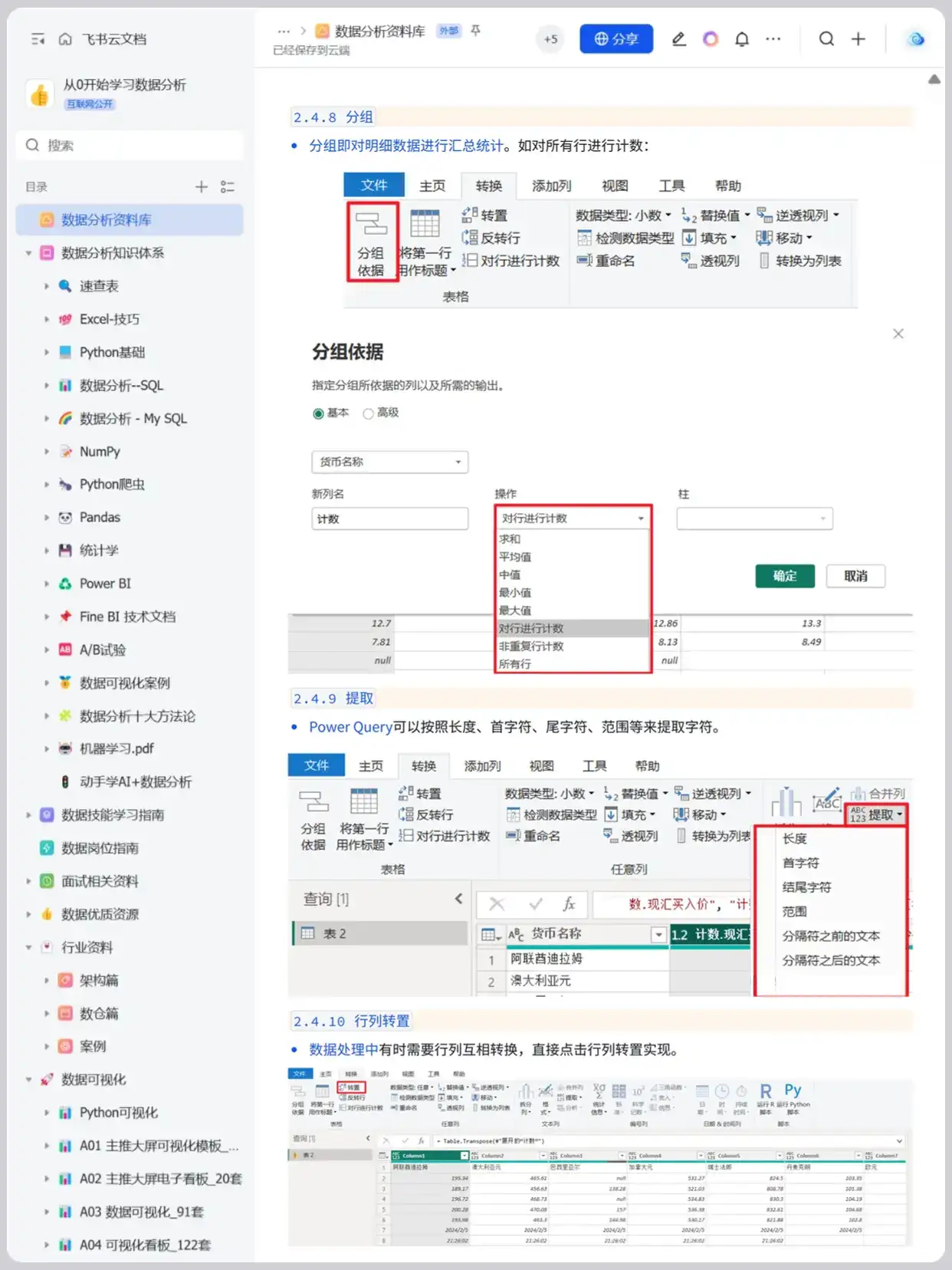Image resolution: width=952 pixels, height=1270 pixels.
Task: Go to Feishu Docs home icon
Action: coord(65,39)
